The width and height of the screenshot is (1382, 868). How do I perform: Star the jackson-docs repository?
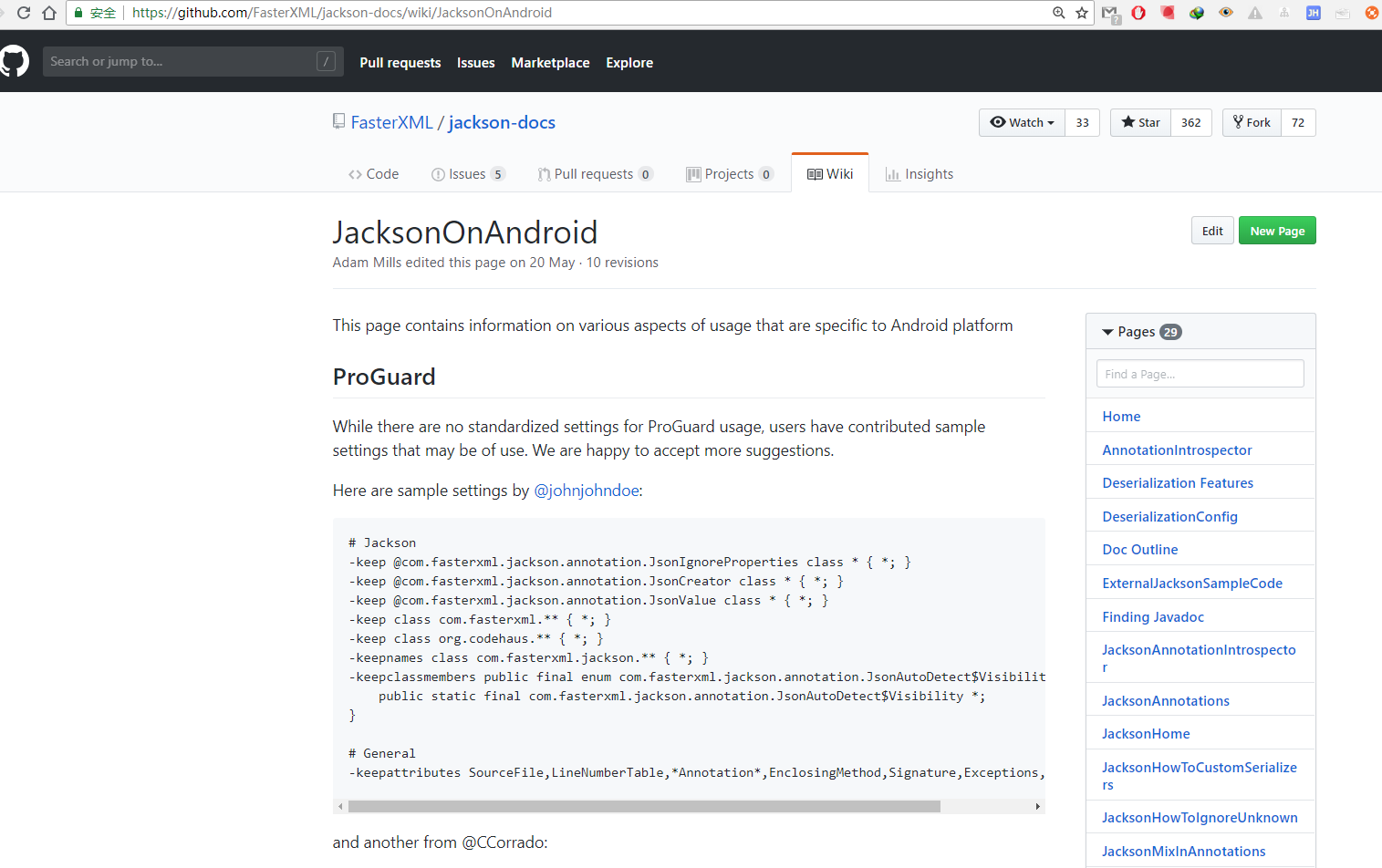1139,122
